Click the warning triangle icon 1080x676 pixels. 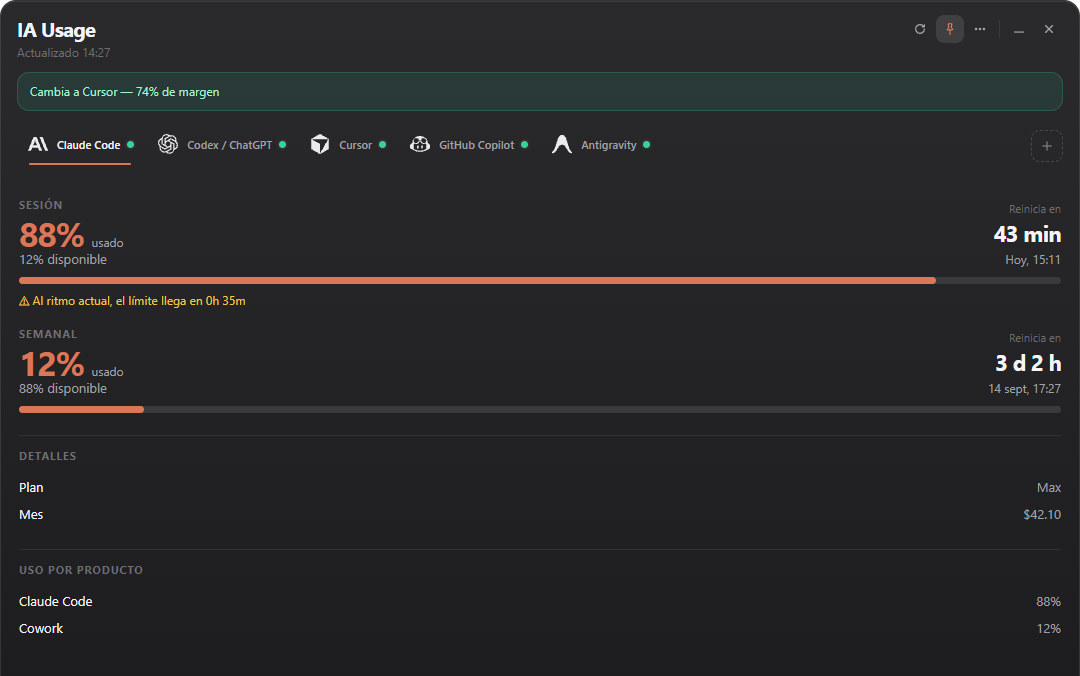click(24, 301)
